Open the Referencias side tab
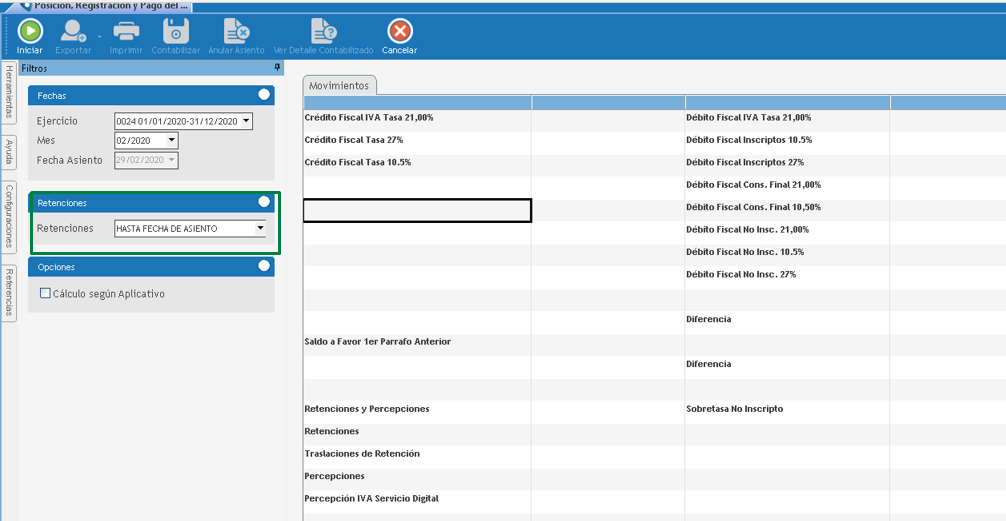The width and height of the screenshot is (1006, 521). click(9, 291)
